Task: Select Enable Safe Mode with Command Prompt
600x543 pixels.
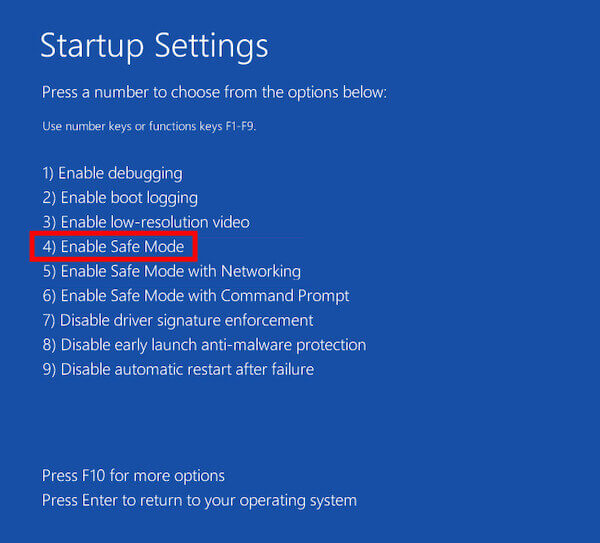Action: pos(196,296)
